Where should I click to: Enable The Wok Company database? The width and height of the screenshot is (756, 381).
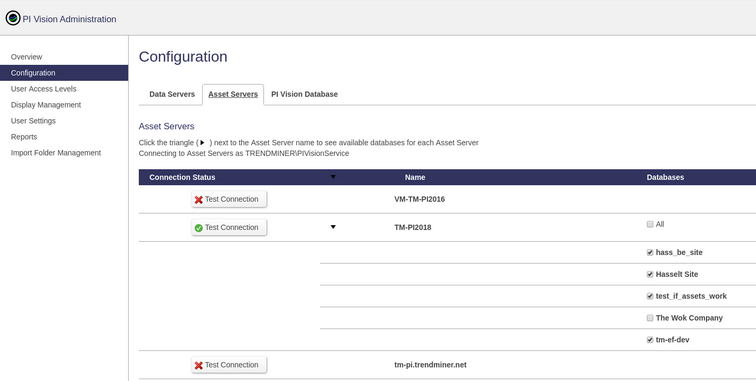point(650,318)
